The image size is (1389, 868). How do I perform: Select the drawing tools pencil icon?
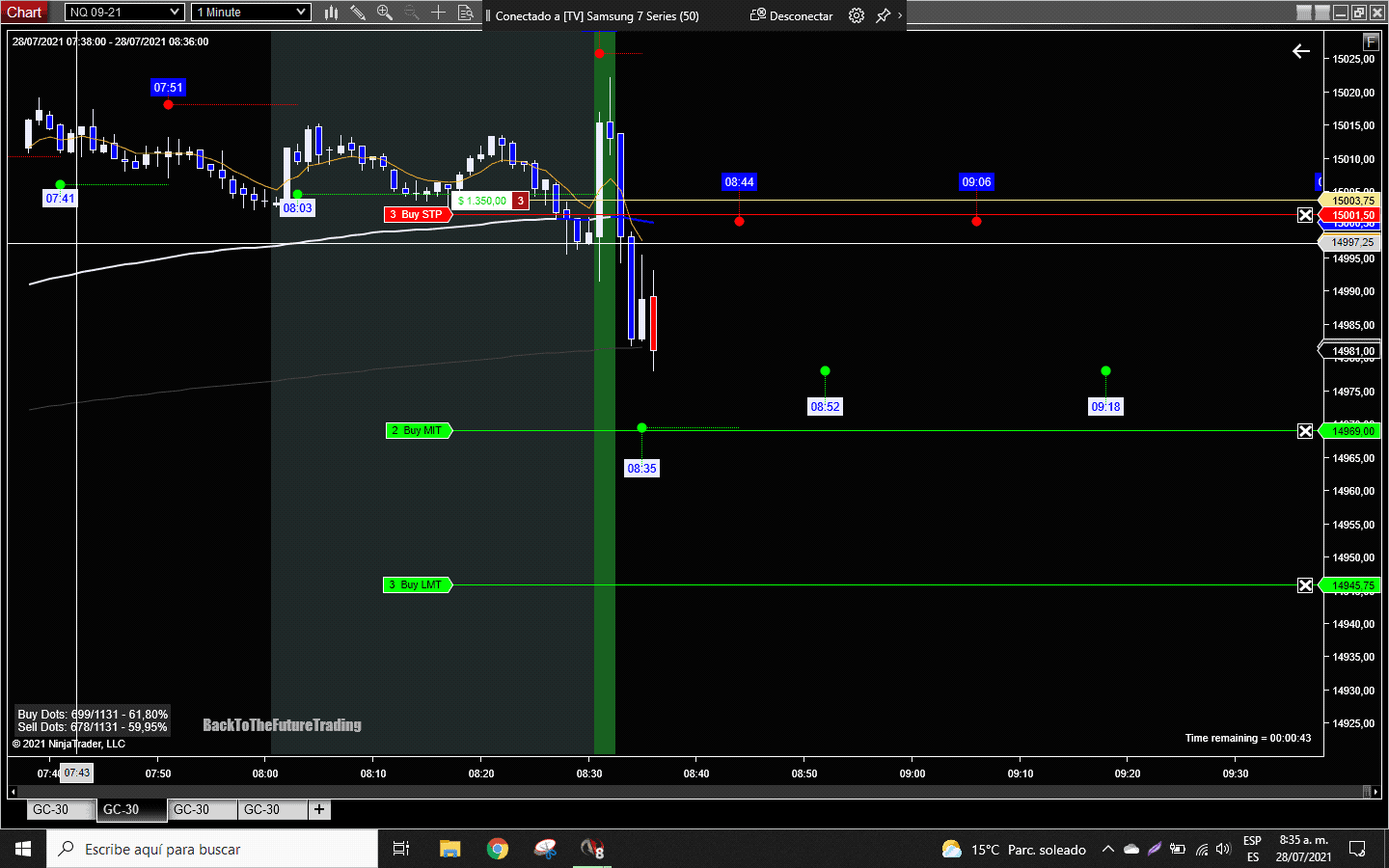[358, 13]
